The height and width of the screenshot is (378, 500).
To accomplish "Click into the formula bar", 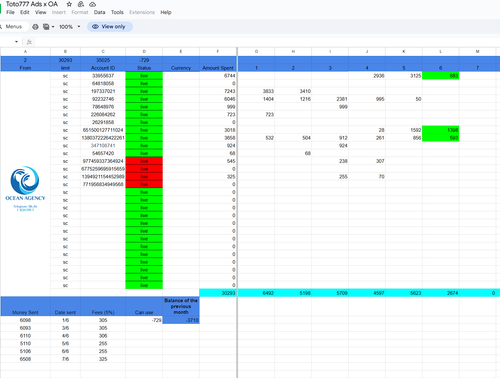I will 267,42.
